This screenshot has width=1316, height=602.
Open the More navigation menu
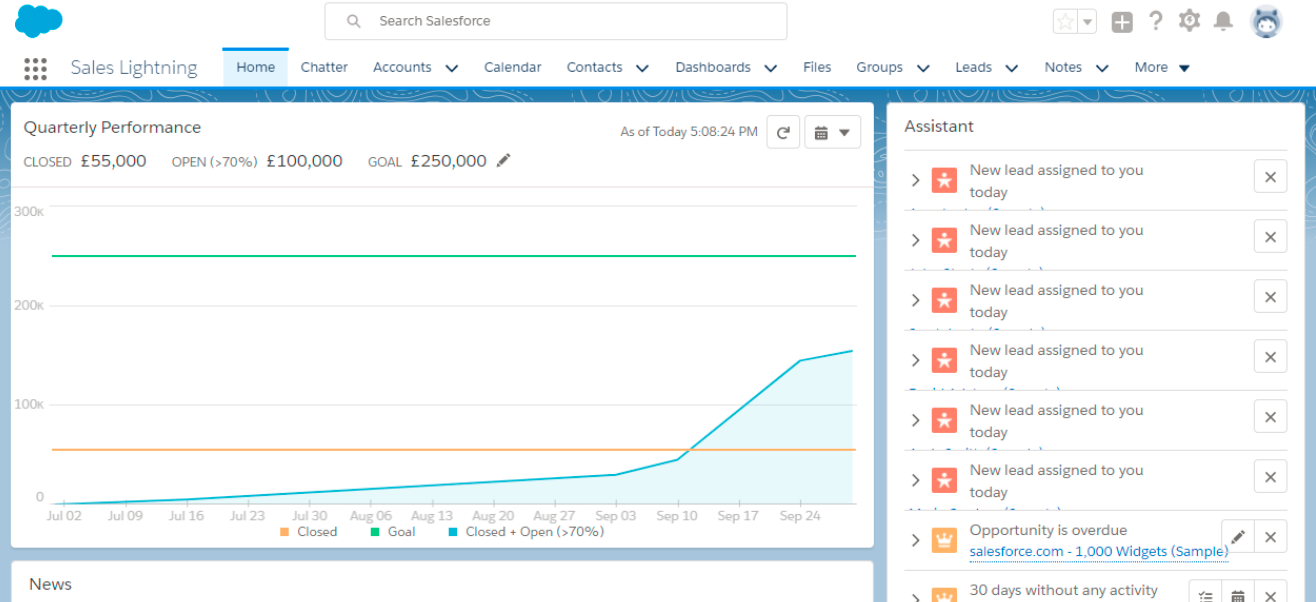pos(1162,67)
